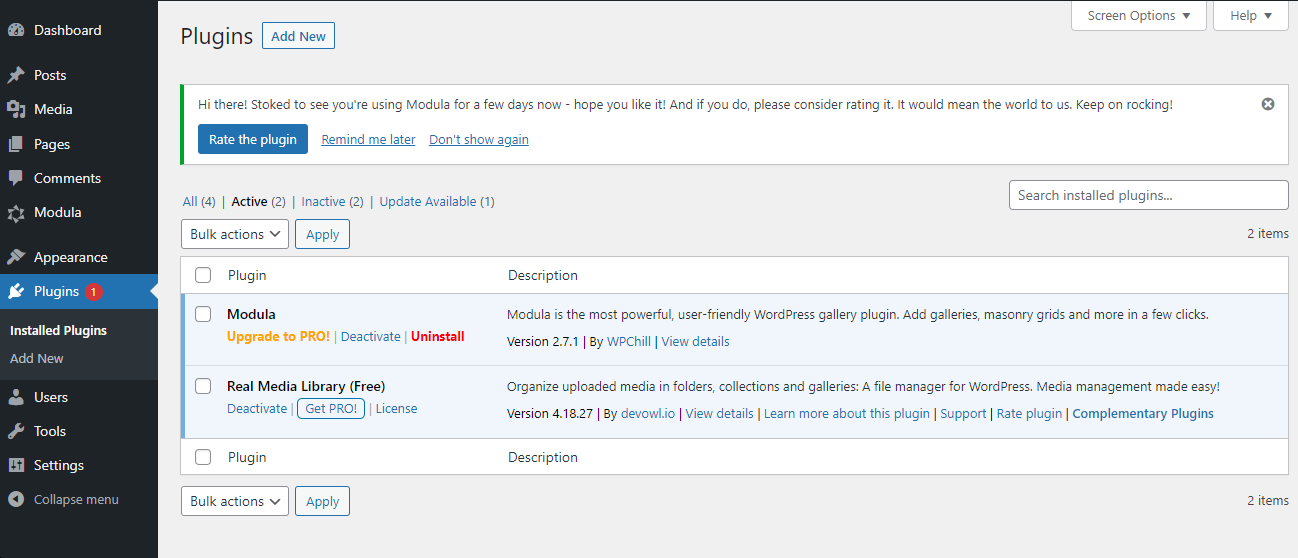Open the top Bulk actions dropdown
The width and height of the screenshot is (1298, 558).
[235, 234]
